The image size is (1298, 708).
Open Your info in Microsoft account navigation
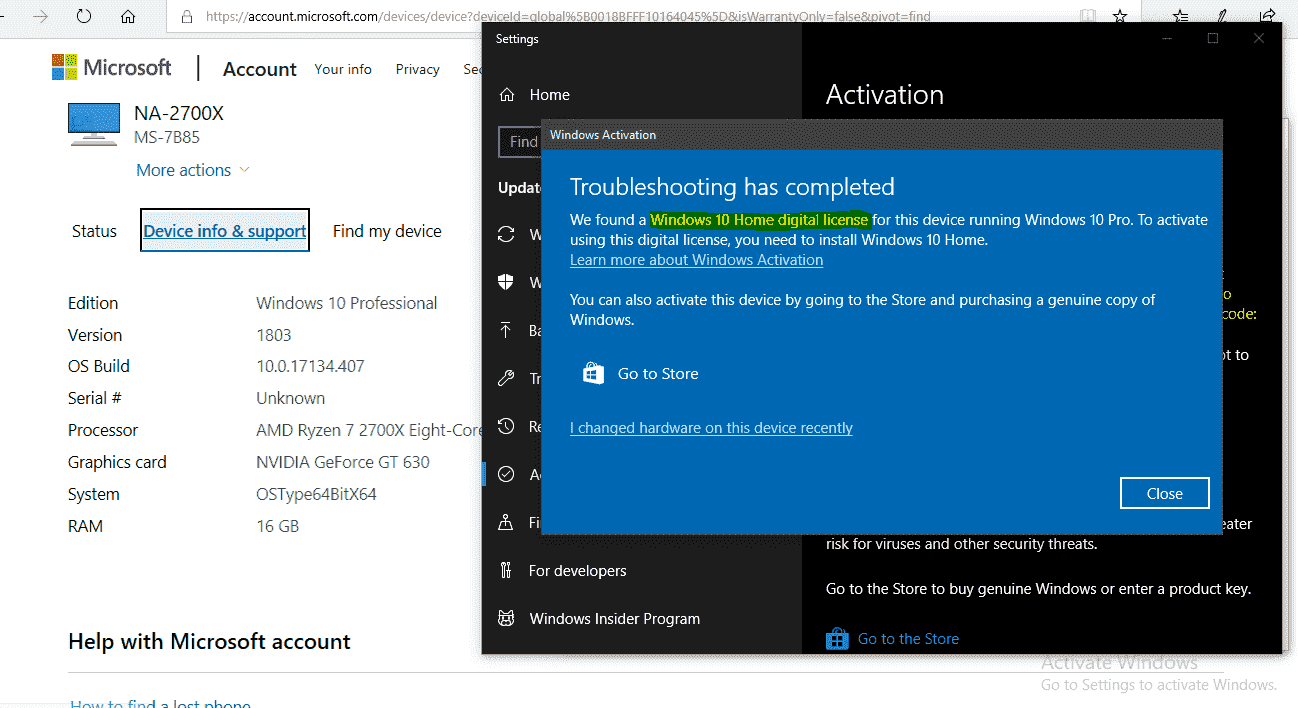pos(343,69)
